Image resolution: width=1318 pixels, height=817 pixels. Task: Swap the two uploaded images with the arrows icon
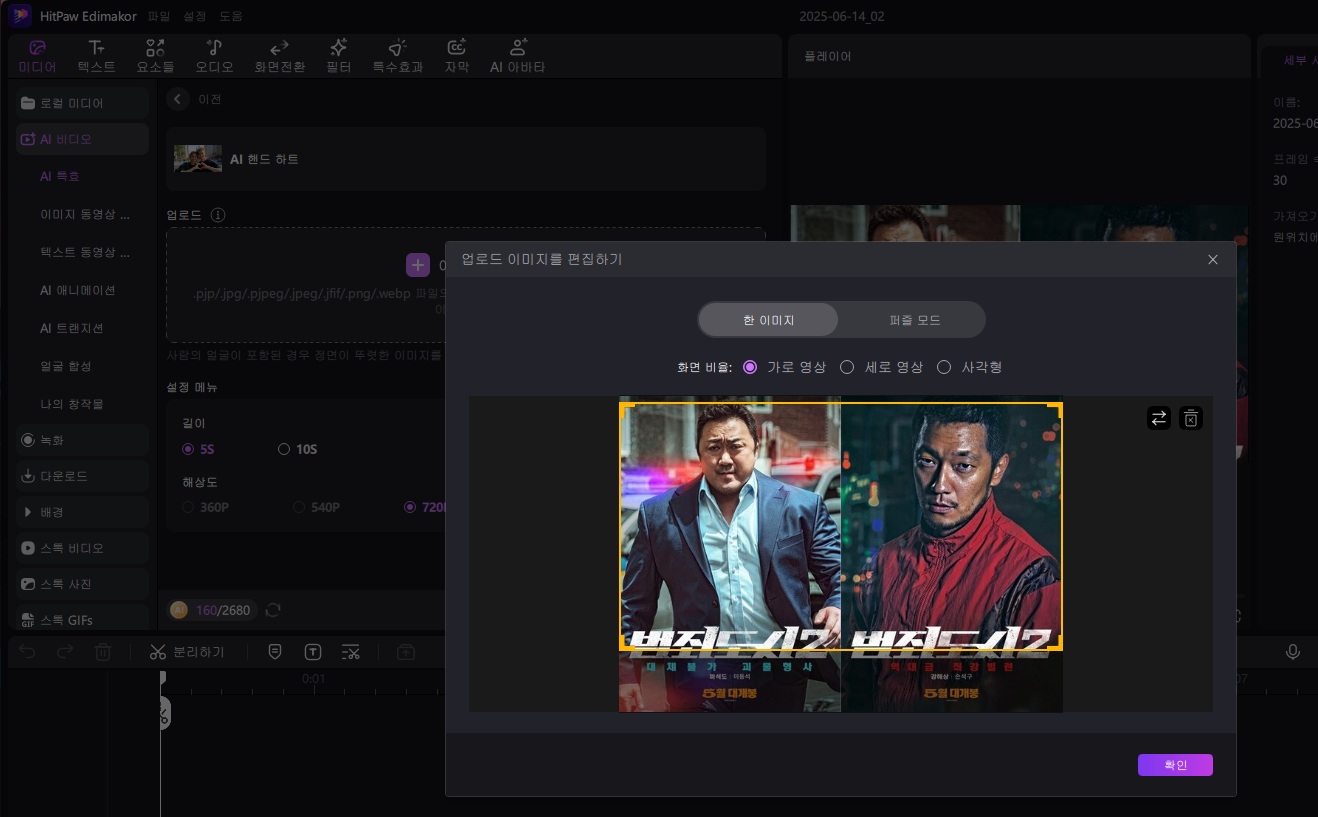(x=1159, y=418)
